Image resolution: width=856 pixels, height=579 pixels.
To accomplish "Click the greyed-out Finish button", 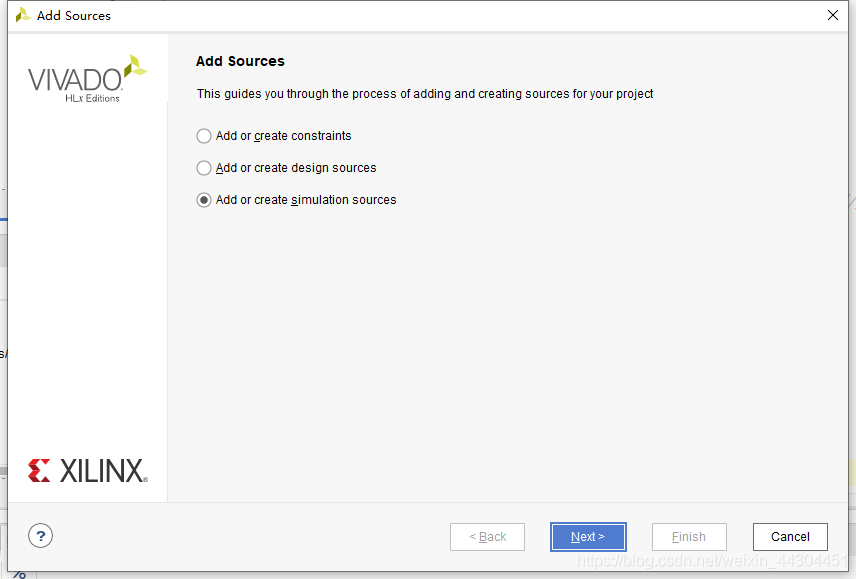I will coord(689,537).
